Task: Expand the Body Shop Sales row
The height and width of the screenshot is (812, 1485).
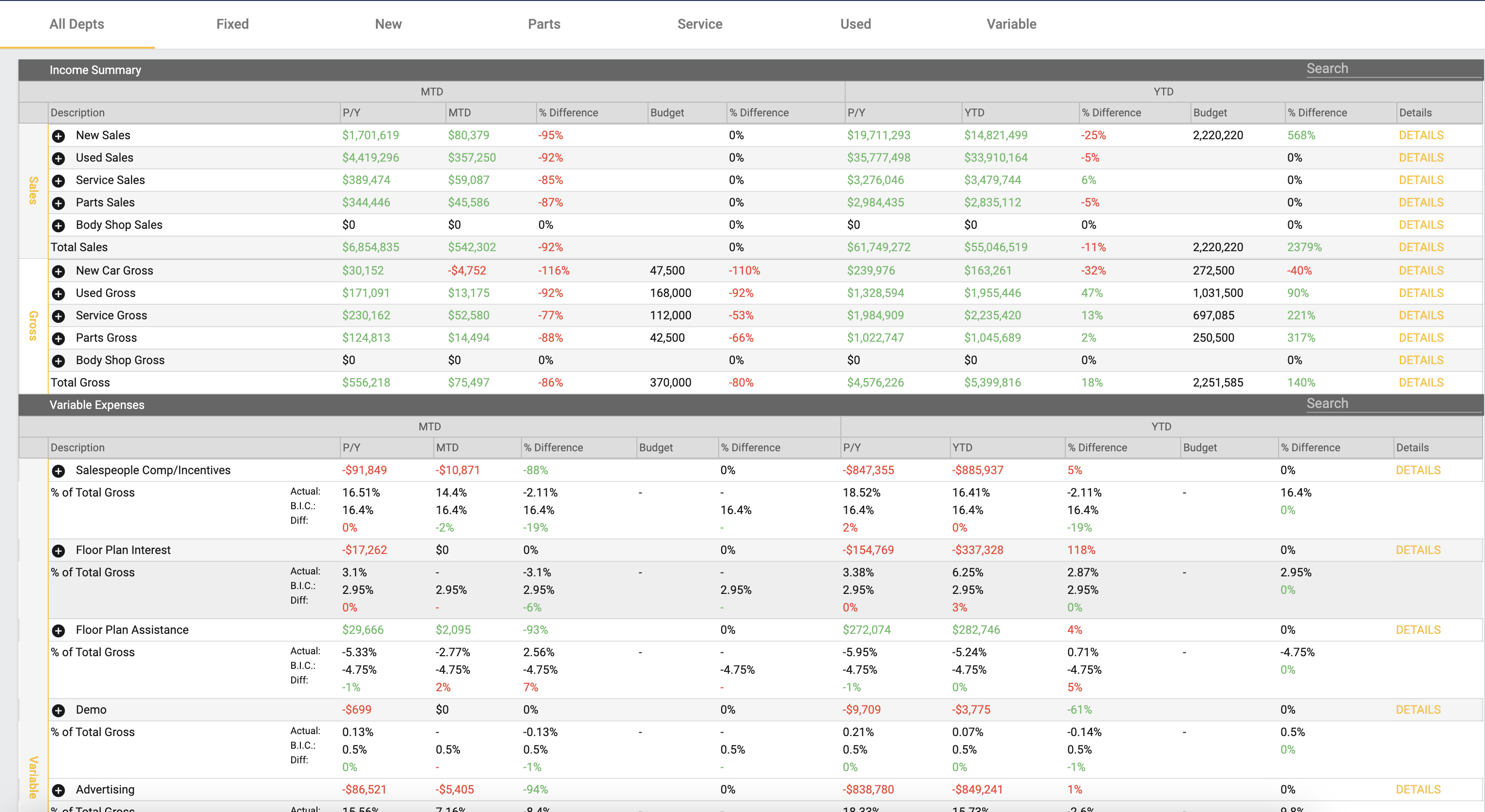Action: pyautogui.click(x=58, y=226)
